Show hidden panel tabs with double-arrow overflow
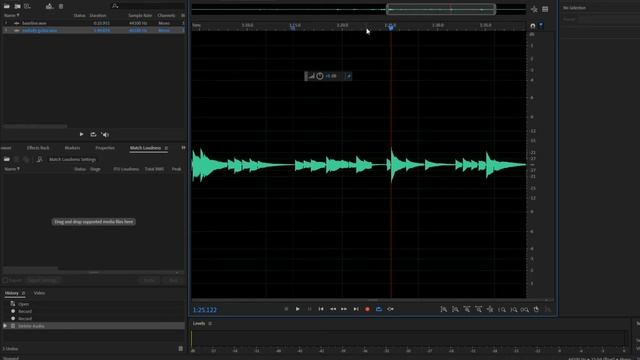This screenshot has width=640, height=360. click(x=183, y=148)
